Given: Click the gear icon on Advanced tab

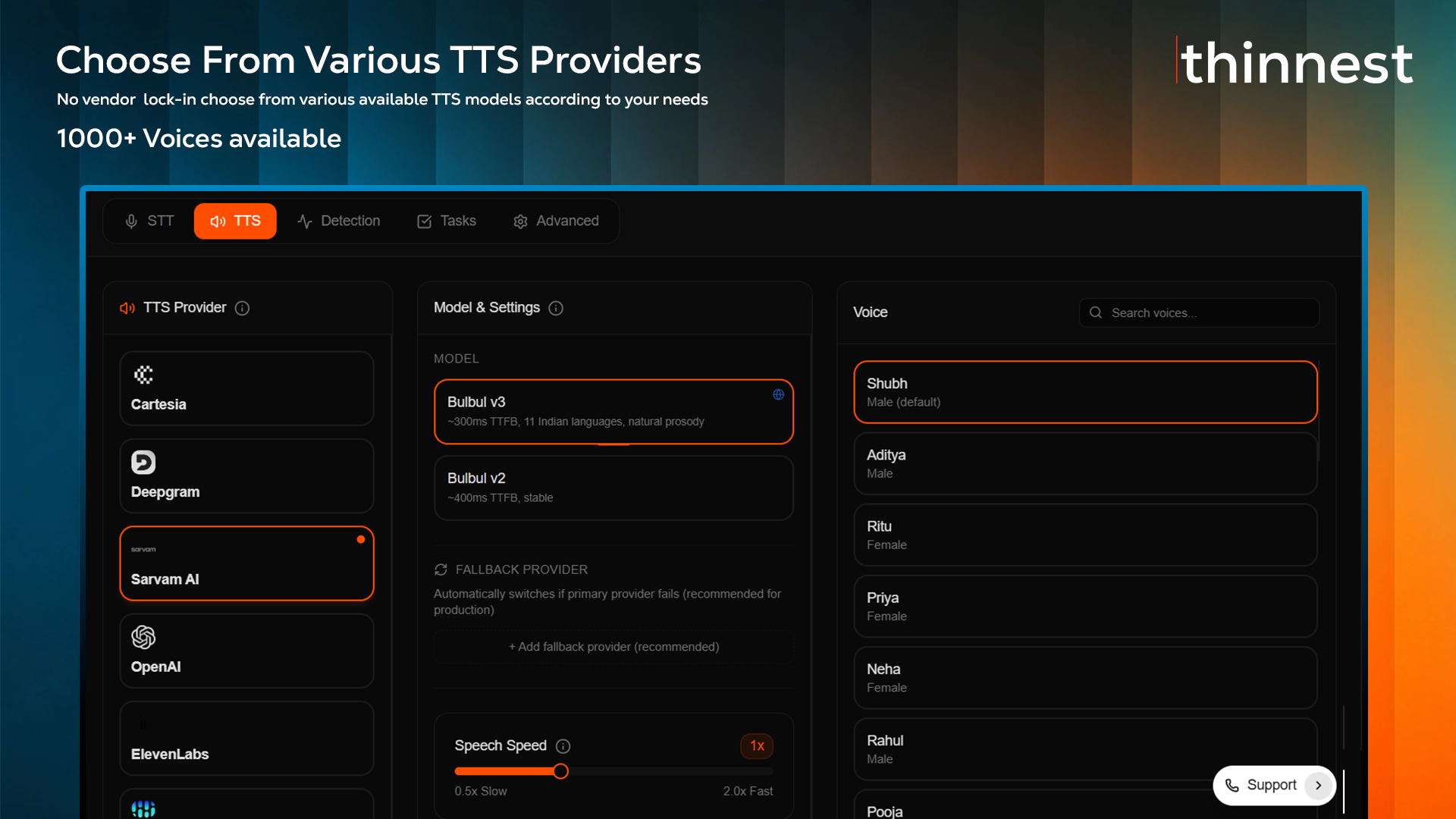Looking at the screenshot, I should click(x=520, y=221).
